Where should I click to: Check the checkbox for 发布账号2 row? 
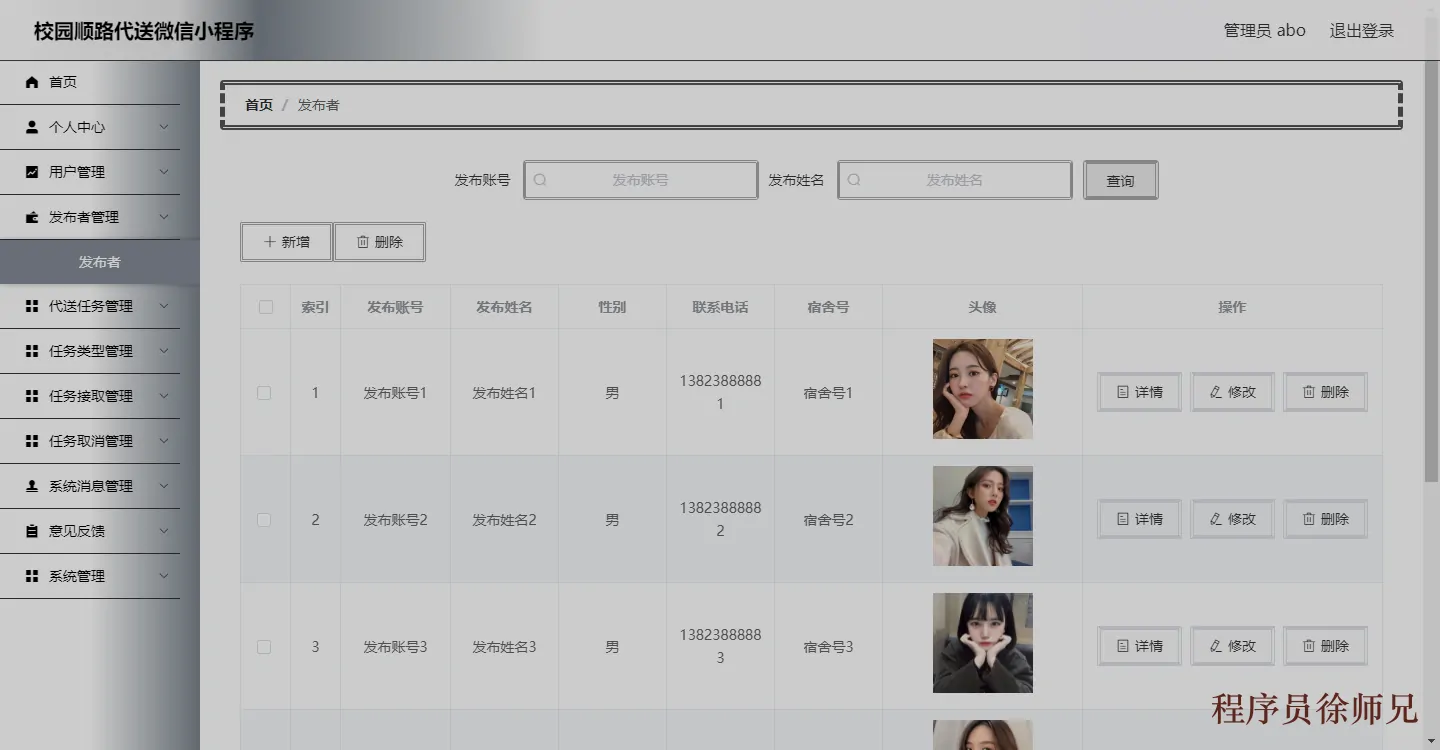264,520
